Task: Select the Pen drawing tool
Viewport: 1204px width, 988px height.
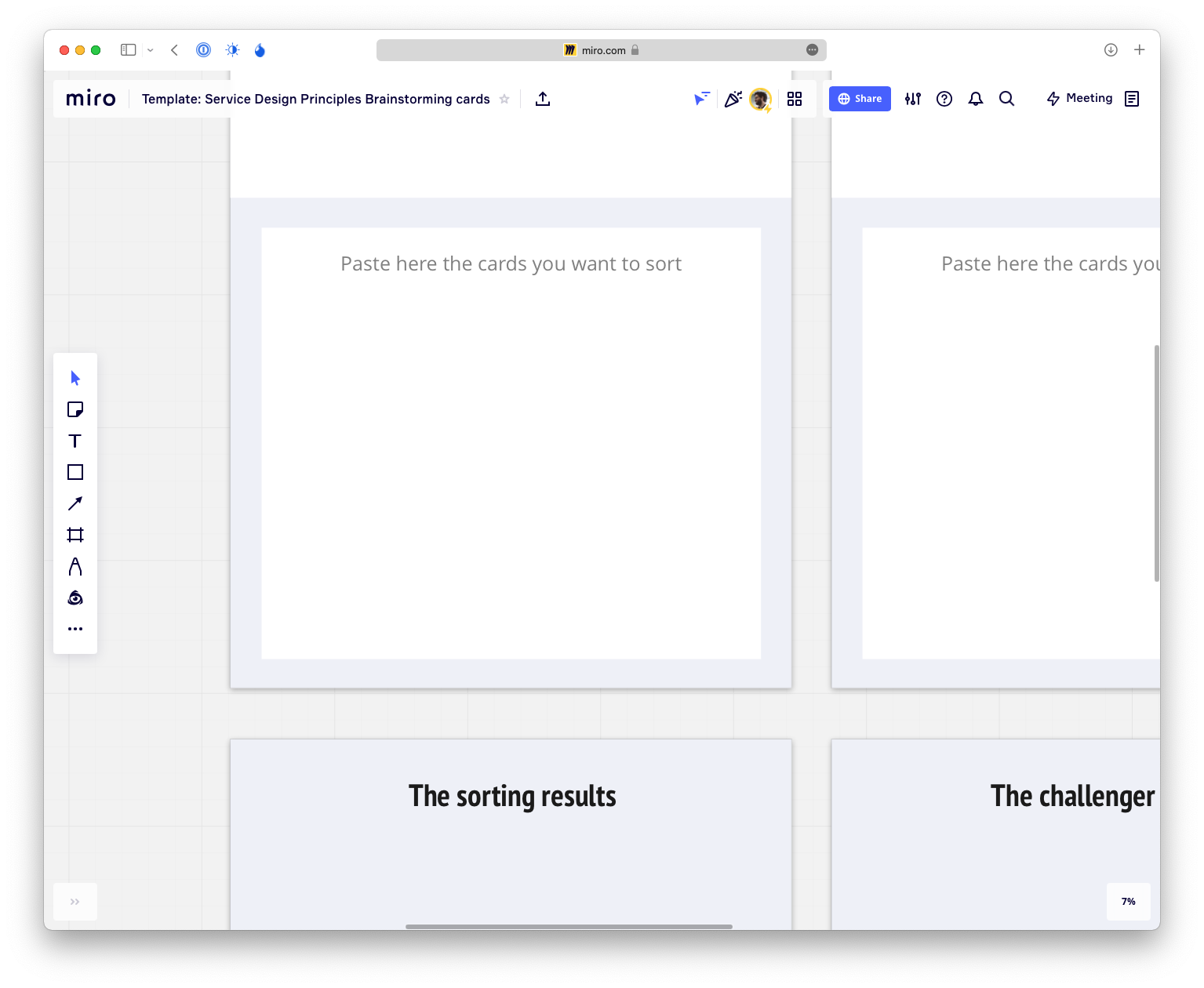Action: coord(75,566)
